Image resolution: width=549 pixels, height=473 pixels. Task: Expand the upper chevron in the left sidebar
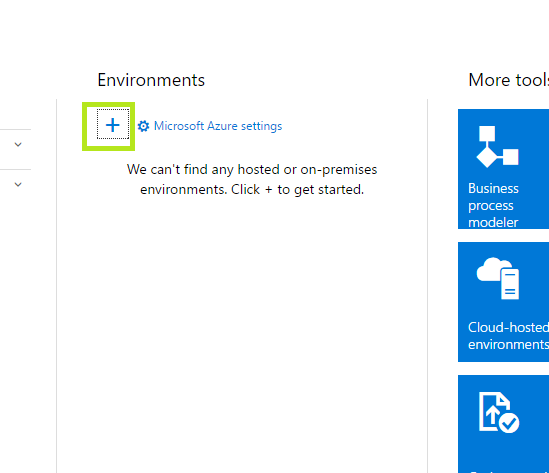pyautogui.click(x=18, y=144)
